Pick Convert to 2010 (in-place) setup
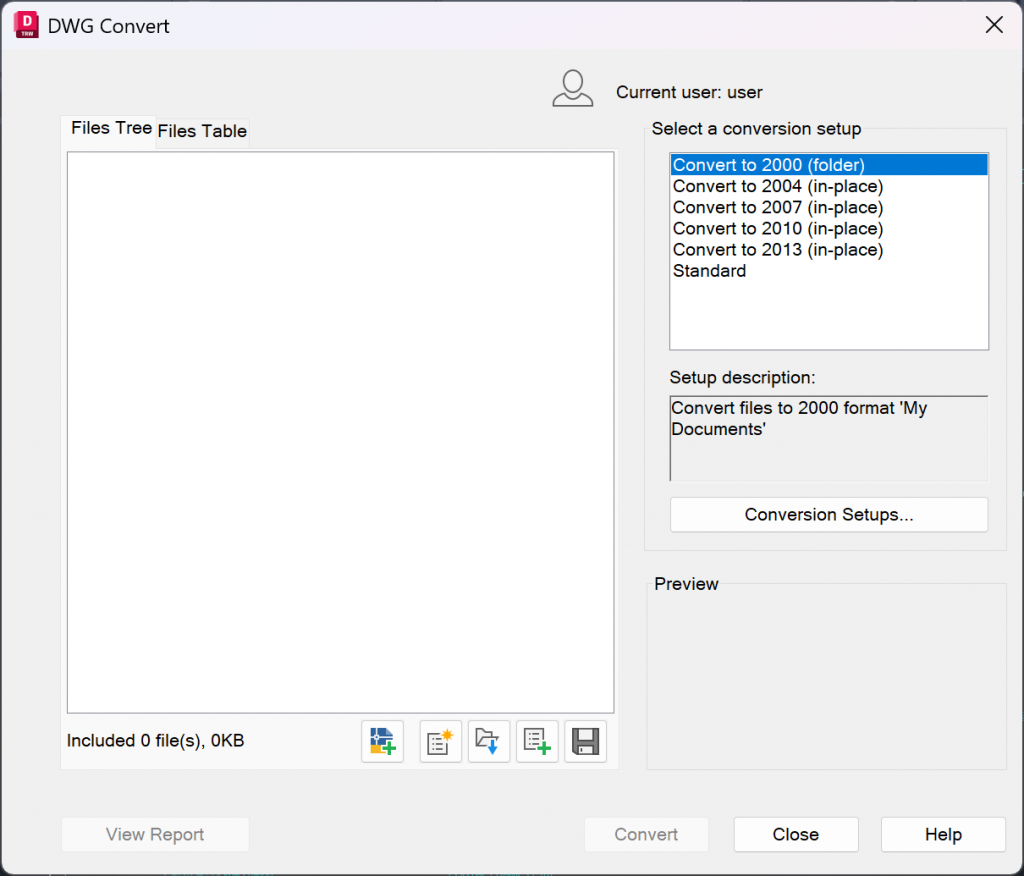This screenshot has height=876, width=1024. click(x=829, y=229)
